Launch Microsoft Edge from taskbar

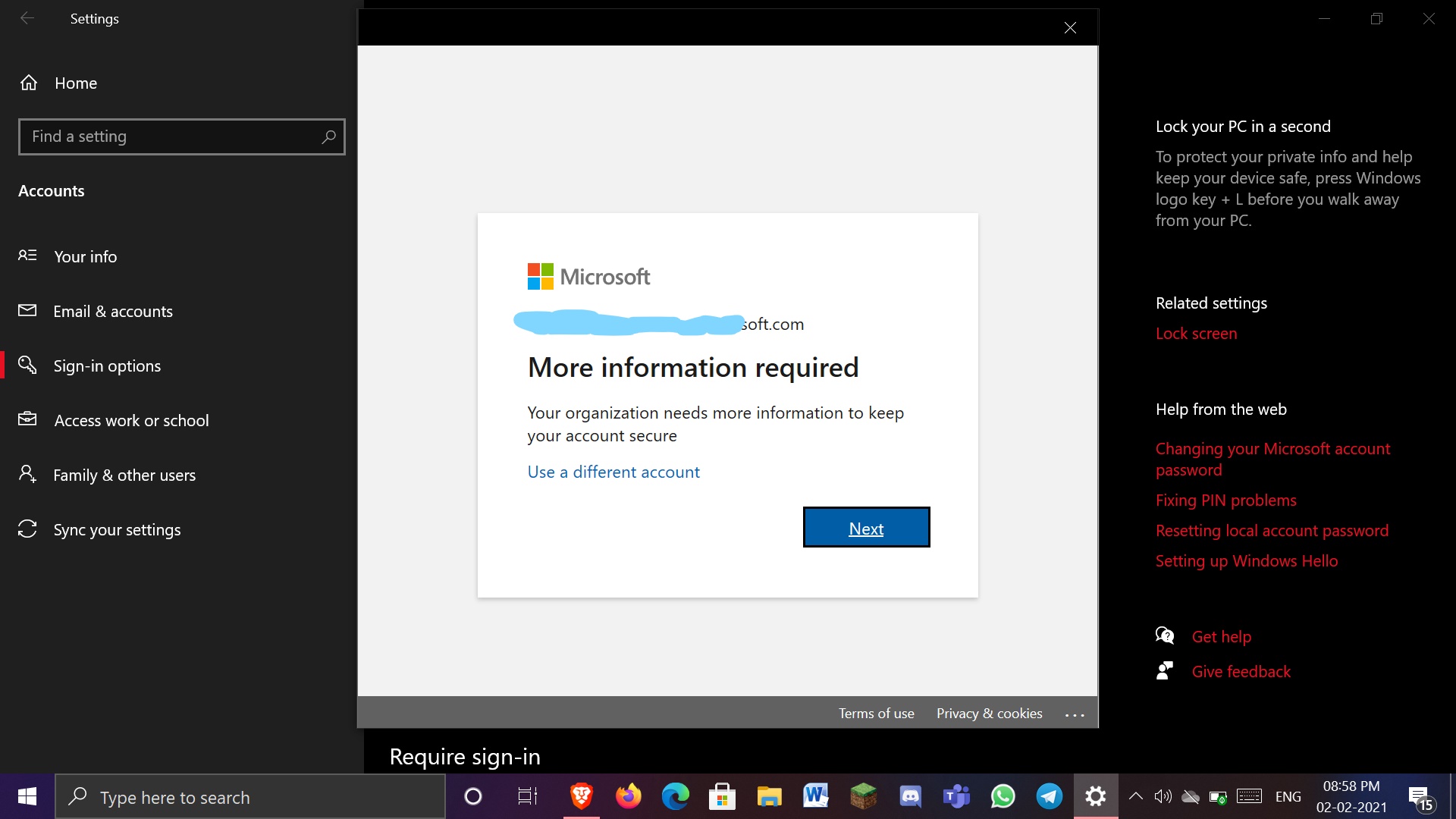[x=676, y=796]
